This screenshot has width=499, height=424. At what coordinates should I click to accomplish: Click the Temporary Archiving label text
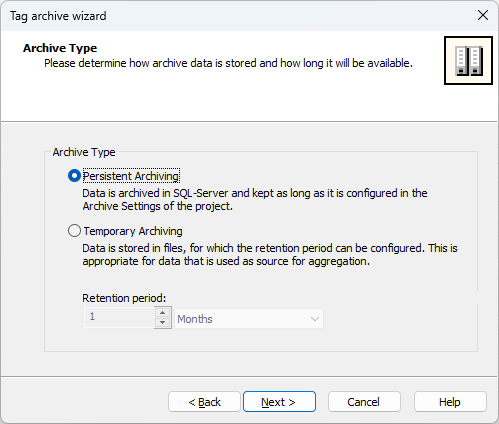(x=133, y=231)
